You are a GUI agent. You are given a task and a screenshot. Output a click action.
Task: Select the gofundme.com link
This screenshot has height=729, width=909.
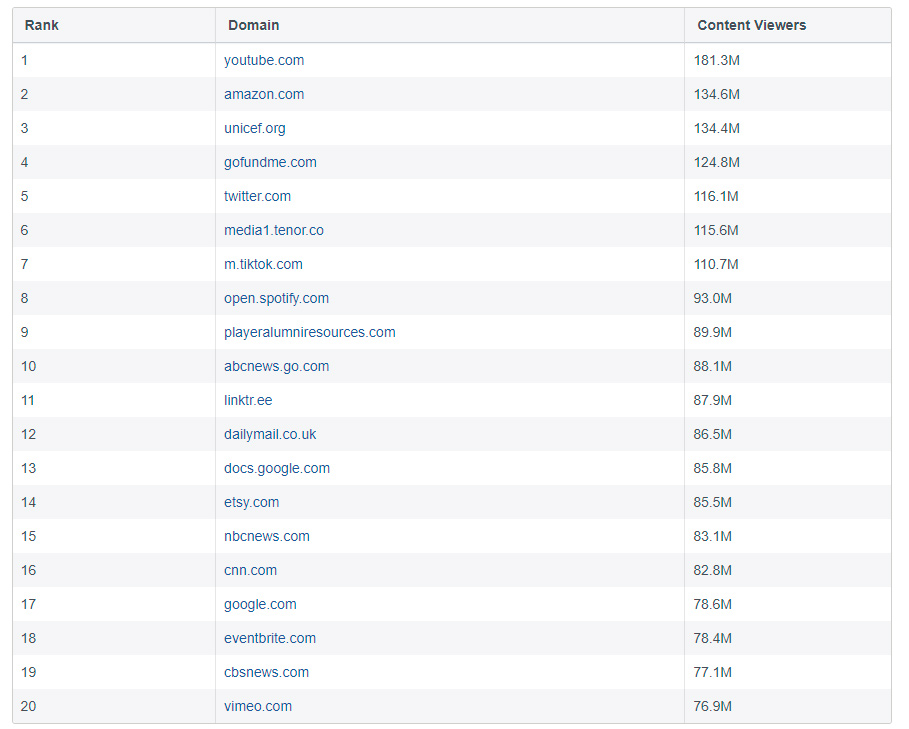(270, 162)
